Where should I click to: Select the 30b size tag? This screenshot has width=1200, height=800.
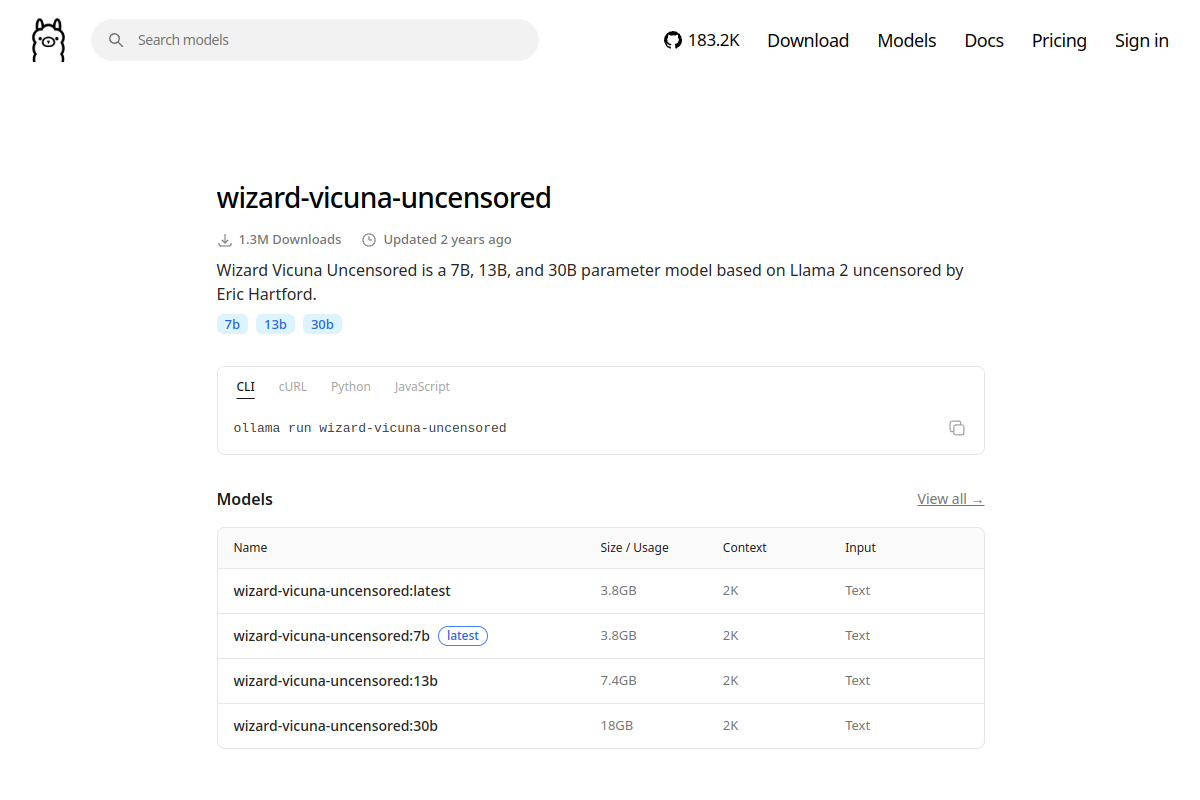pyautogui.click(x=322, y=324)
